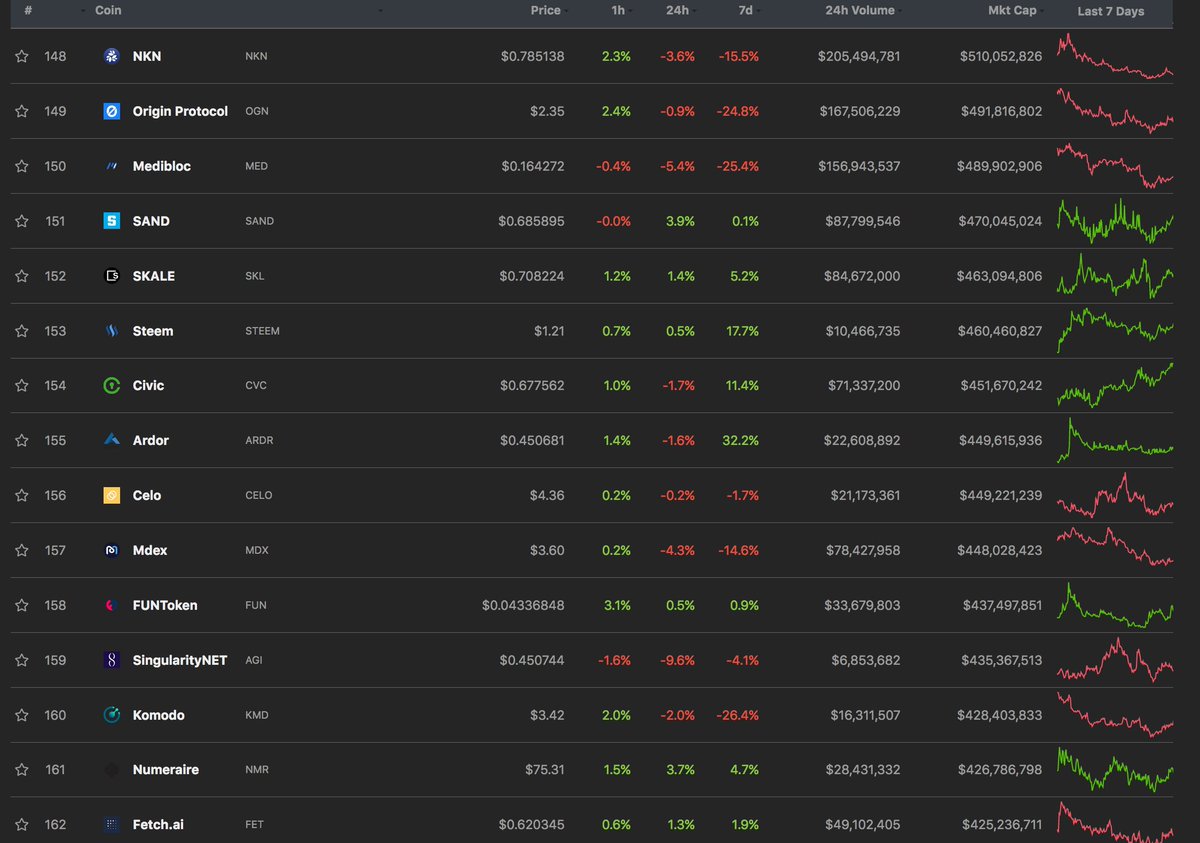This screenshot has width=1200, height=843.
Task: Click the Numeraire logo icon
Action: (x=112, y=770)
